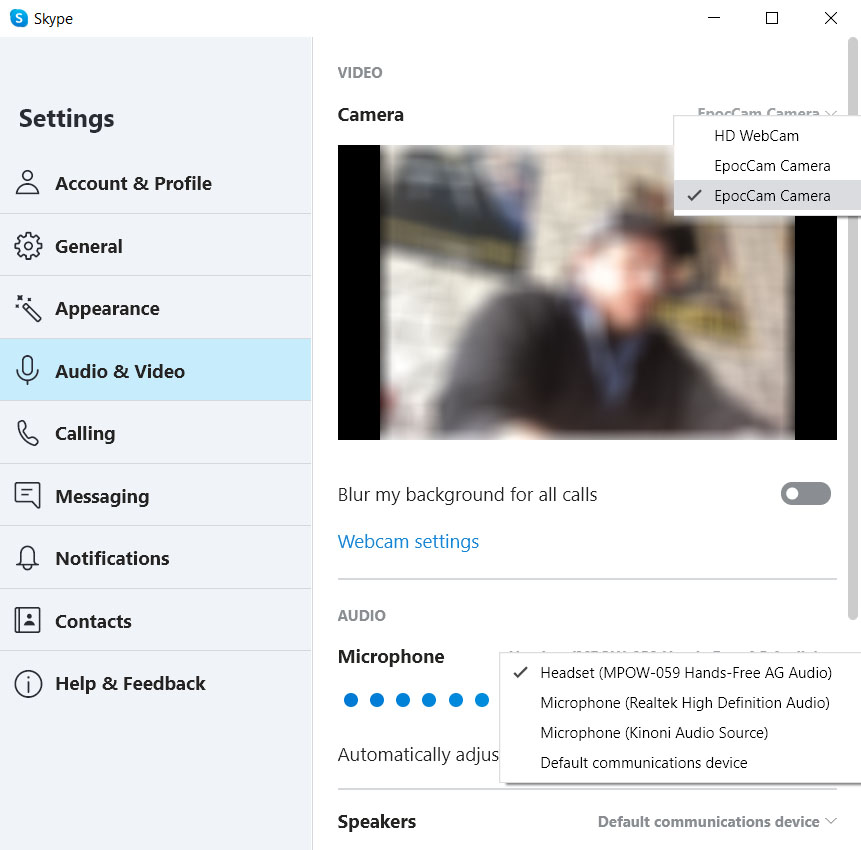Click the "Speakers" label
Screen dimensions: 861x850
(377, 821)
